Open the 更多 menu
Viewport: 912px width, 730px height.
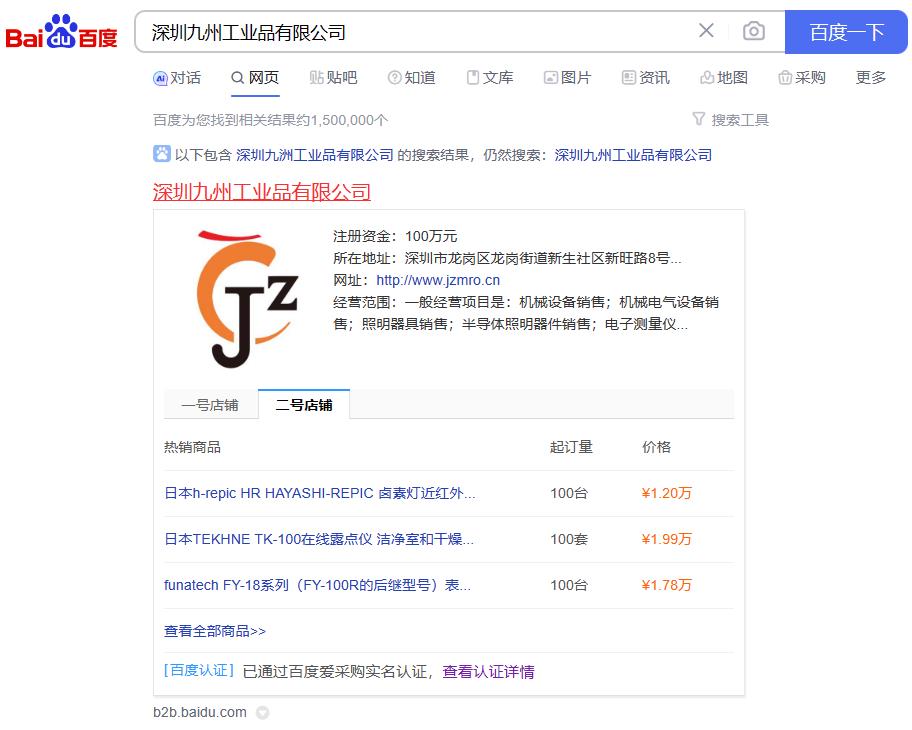[x=870, y=78]
